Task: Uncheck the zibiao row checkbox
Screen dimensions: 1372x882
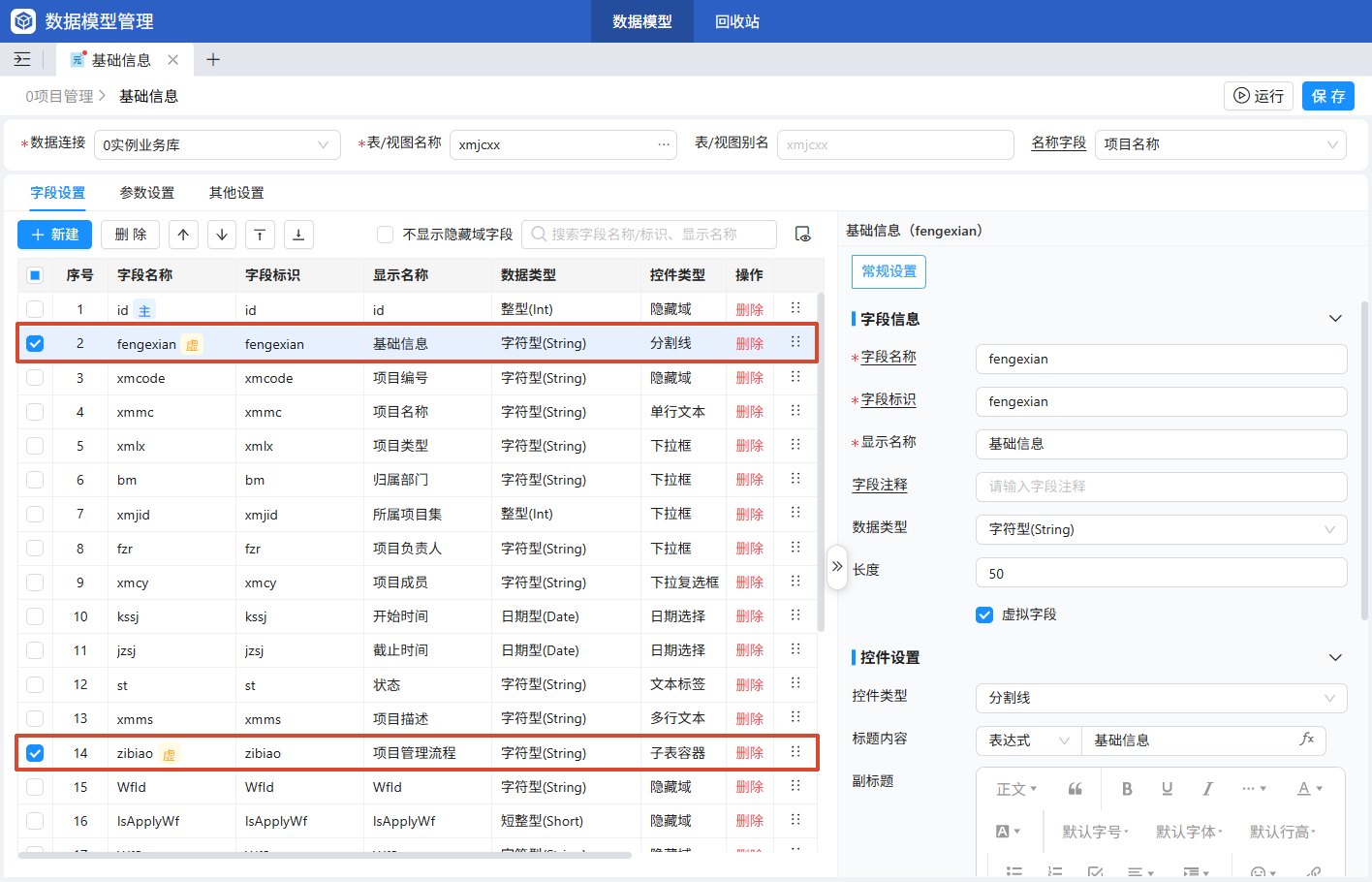Action: [x=35, y=753]
